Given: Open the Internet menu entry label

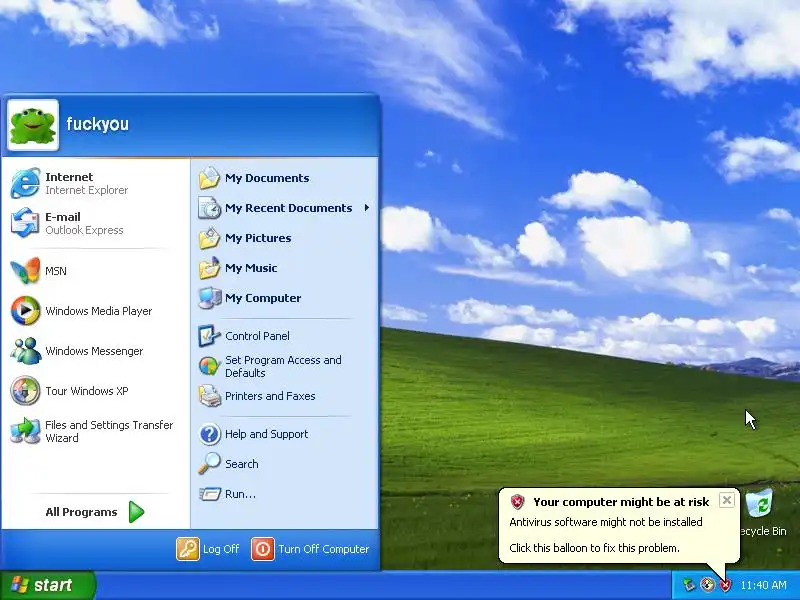Looking at the screenshot, I should 69,177.
